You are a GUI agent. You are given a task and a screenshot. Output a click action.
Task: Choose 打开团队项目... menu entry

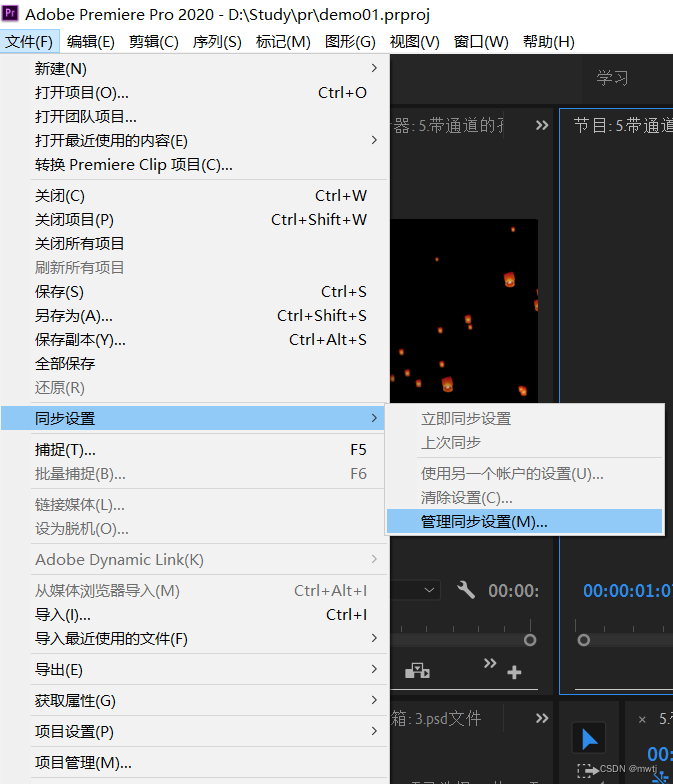point(195,116)
